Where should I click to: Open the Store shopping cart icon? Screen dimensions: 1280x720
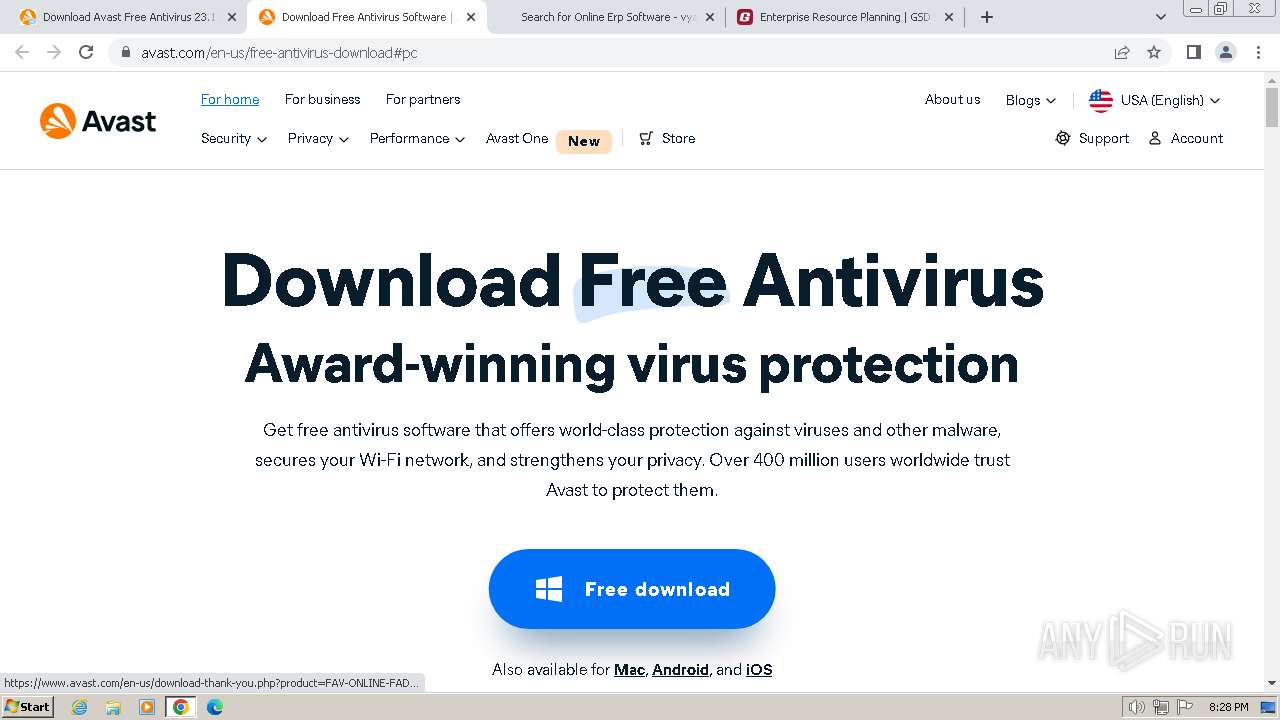[647, 138]
